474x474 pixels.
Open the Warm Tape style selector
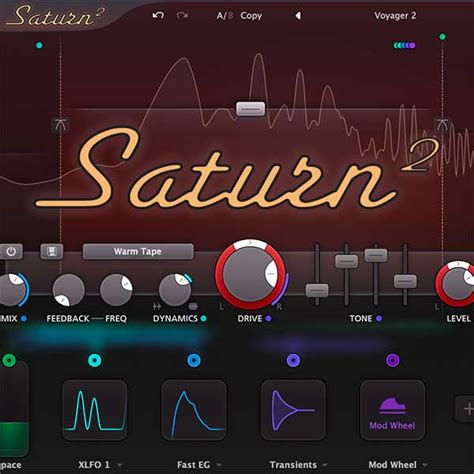(x=138, y=251)
